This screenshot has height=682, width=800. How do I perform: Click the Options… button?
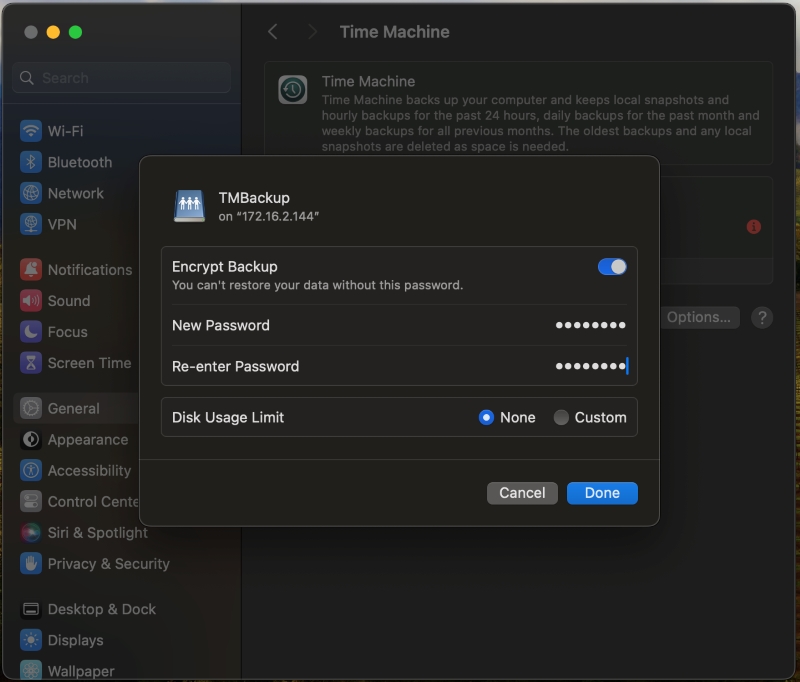[699, 317]
